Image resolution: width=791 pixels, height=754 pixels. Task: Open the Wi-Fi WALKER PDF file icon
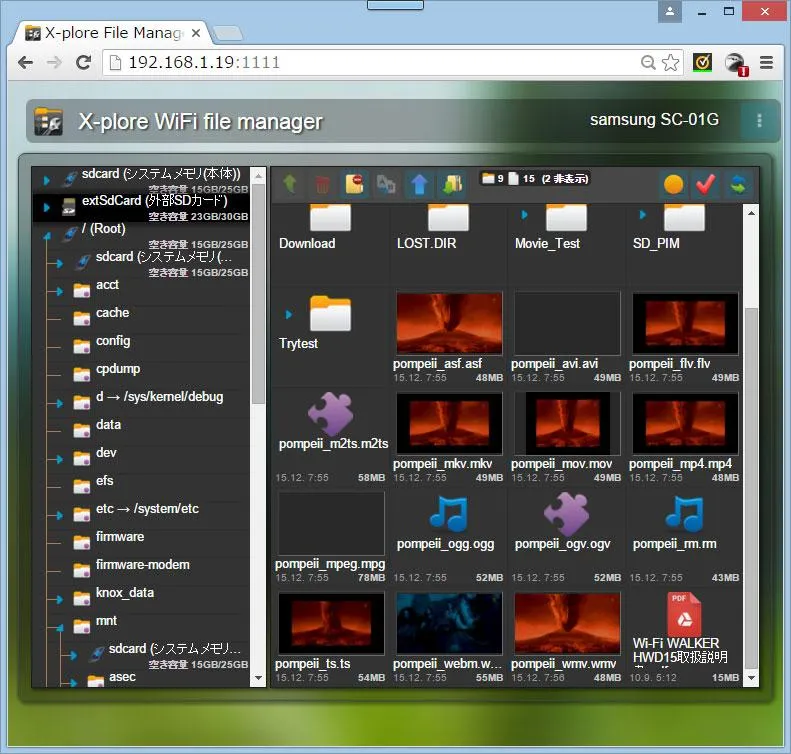[x=684, y=614]
